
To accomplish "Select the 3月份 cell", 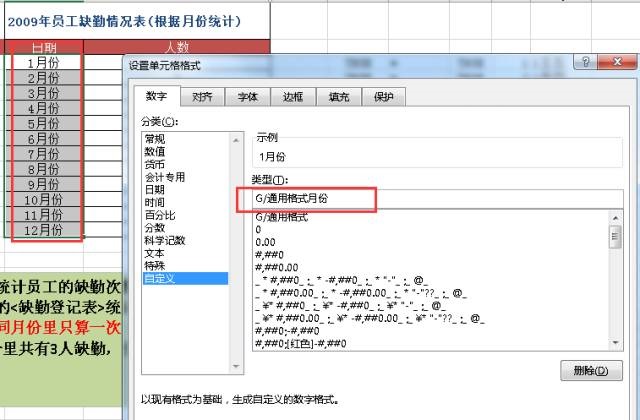I will 44,93.
